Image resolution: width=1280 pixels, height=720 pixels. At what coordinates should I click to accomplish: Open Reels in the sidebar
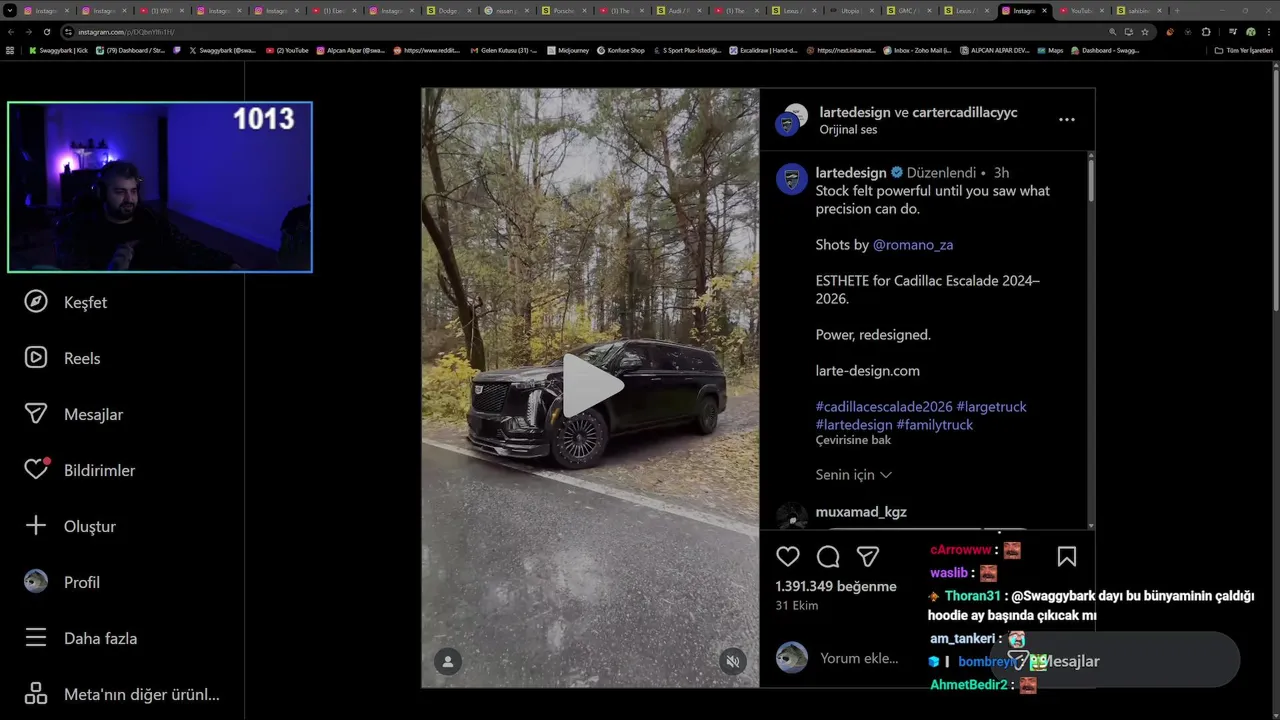[x=62, y=358]
